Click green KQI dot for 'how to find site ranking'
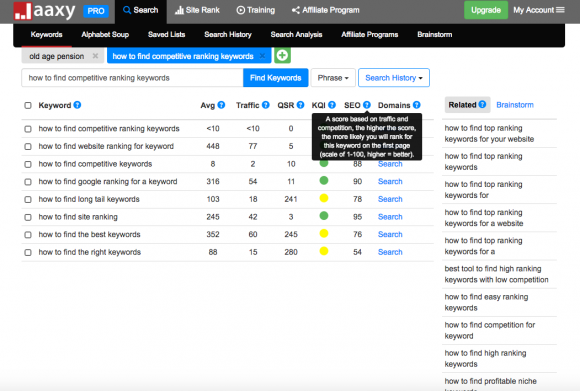580x391 pixels. [x=324, y=216]
